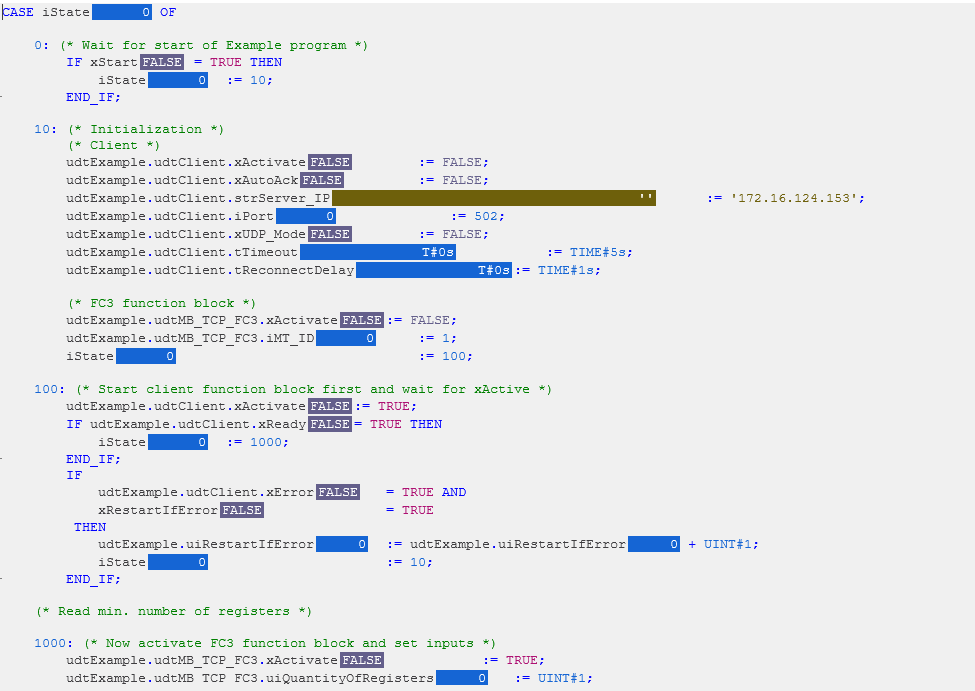Toggle the udtClient.xReady FALSE value
This screenshot has width=975, height=691.
(x=329, y=424)
